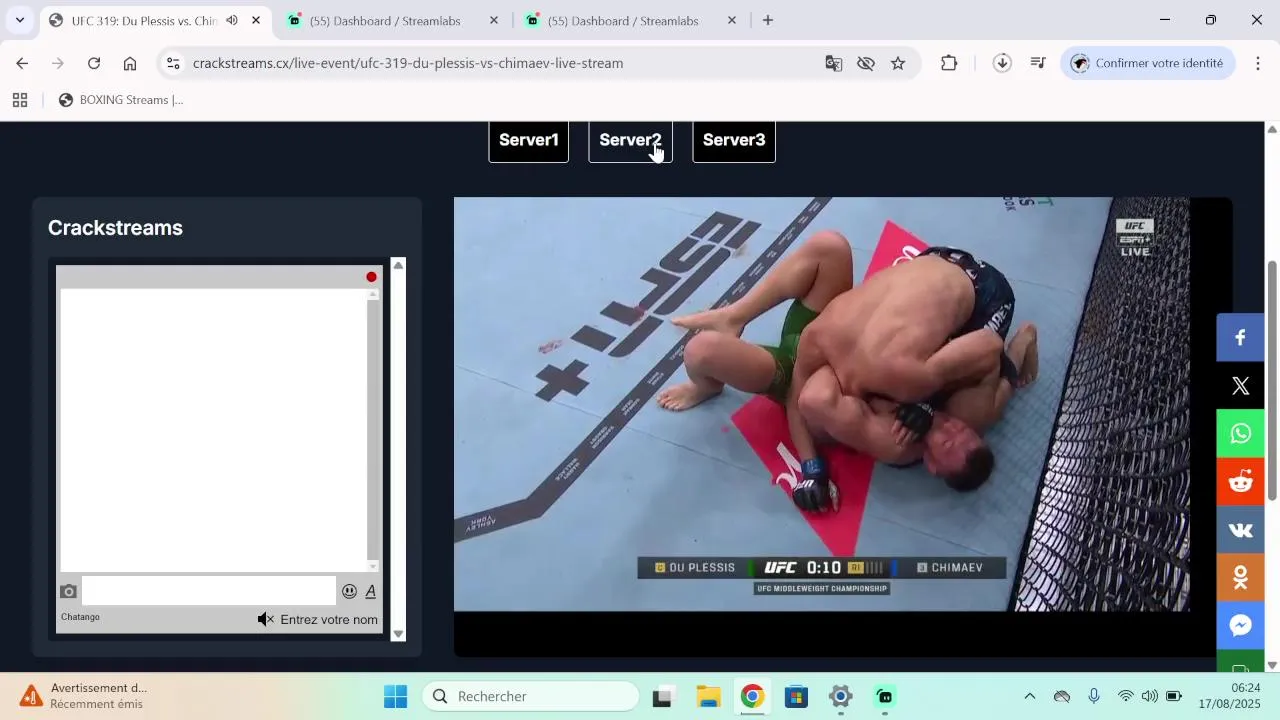
Task: Open BOXING Streams bookmark
Action: point(121,100)
